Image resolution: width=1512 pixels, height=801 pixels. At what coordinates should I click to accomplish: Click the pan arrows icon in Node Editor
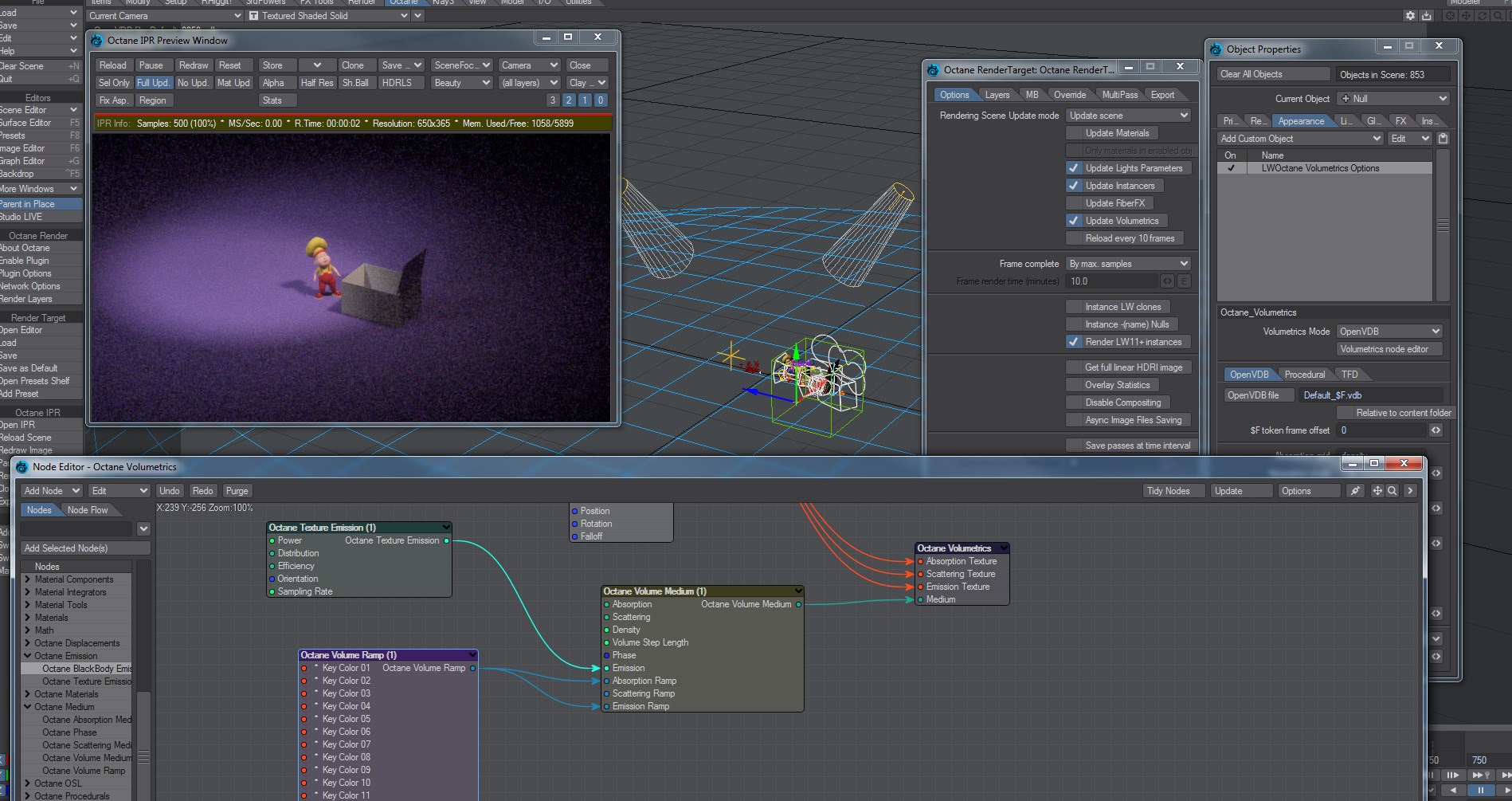[x=1377, y=491]
